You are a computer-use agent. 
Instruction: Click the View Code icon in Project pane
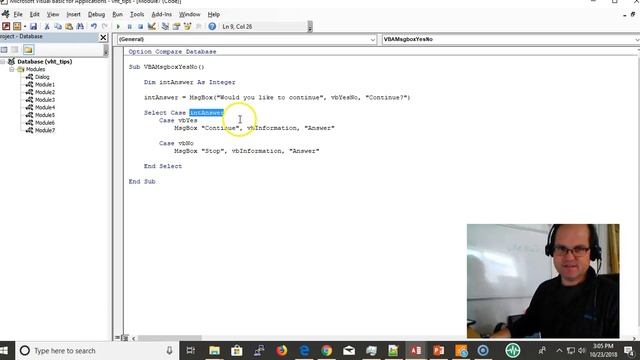(x=4, y=50)
